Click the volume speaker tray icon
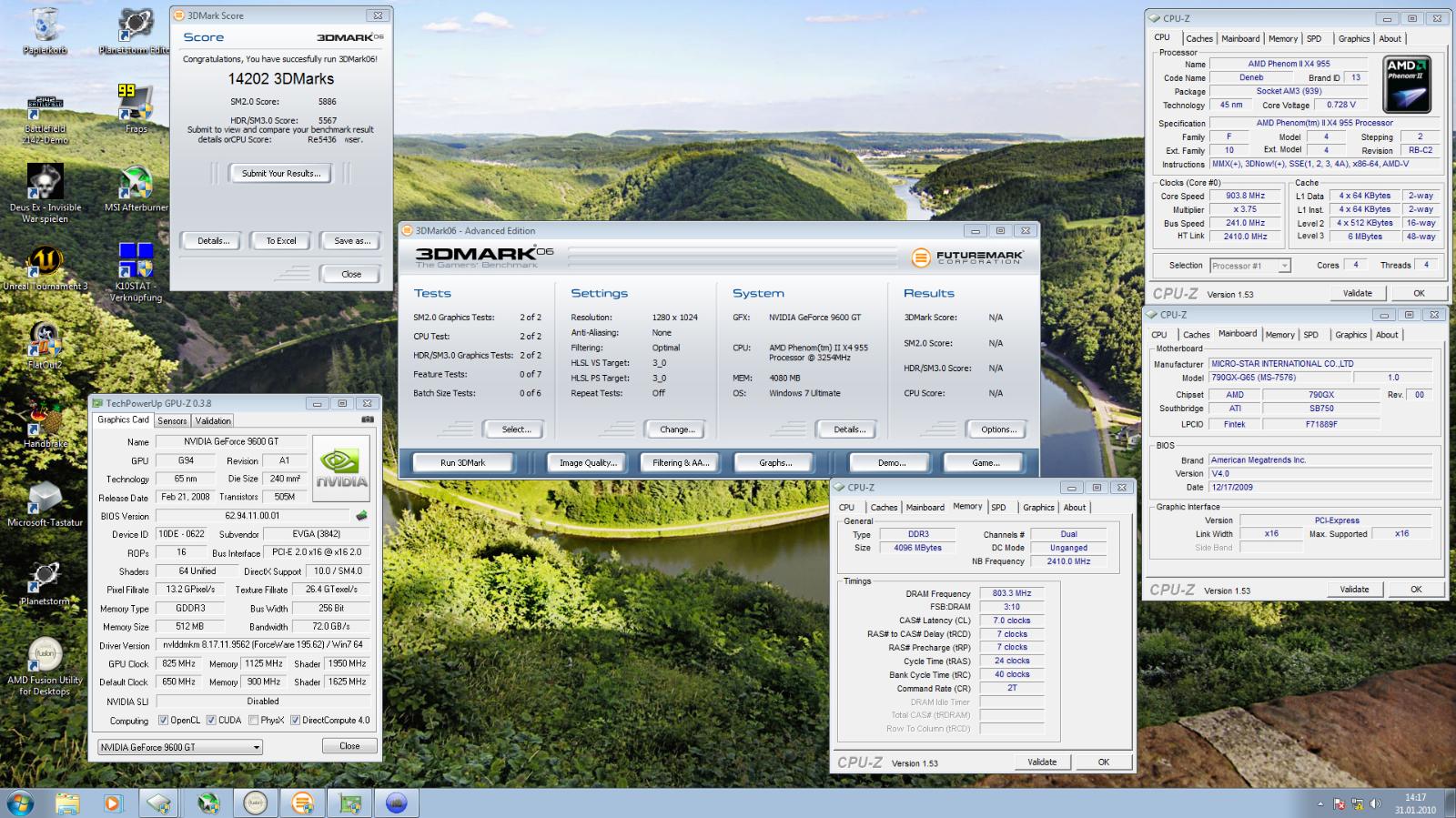 1375,804
